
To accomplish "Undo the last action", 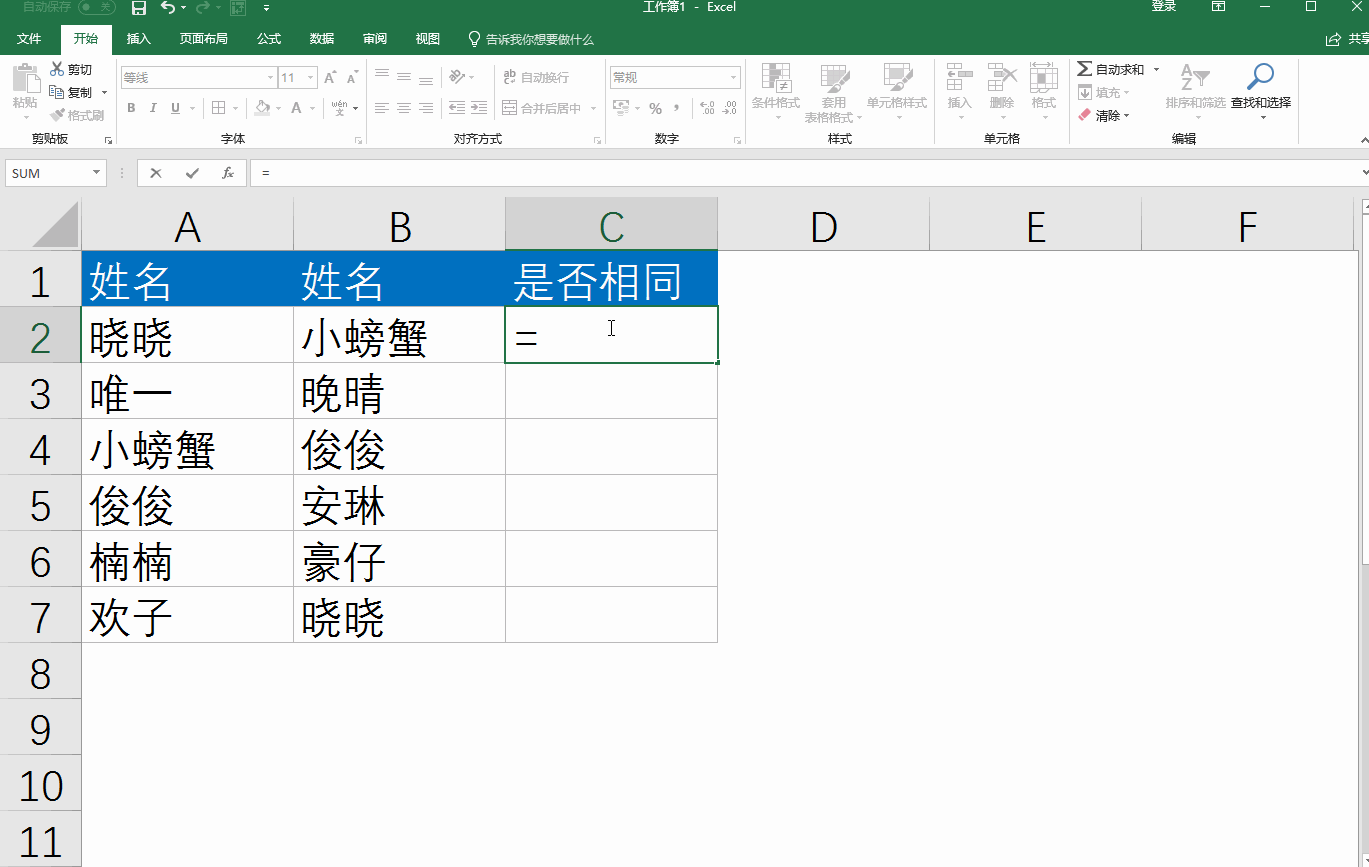I will coord(168,8).
